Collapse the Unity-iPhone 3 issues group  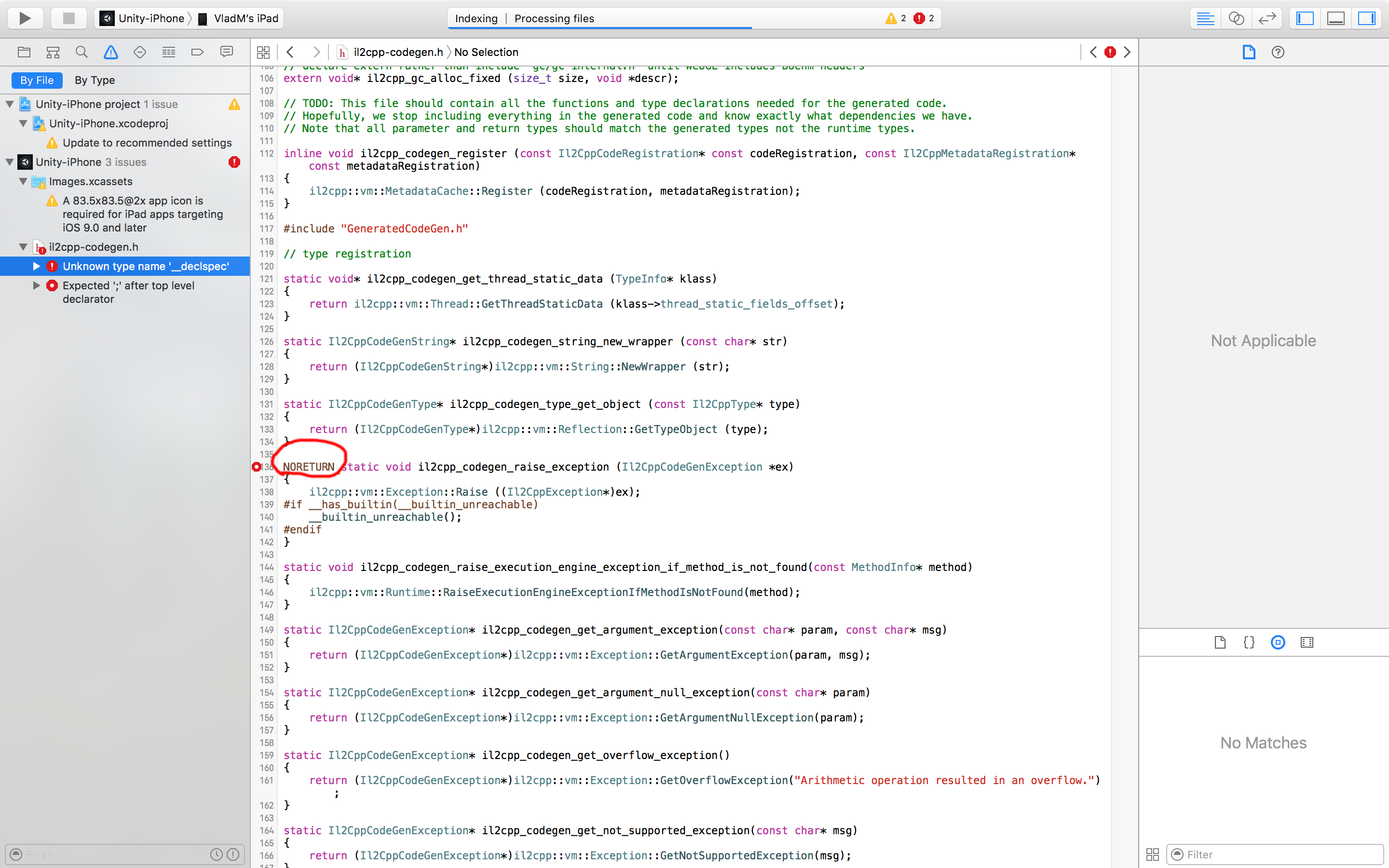(10, 163)
